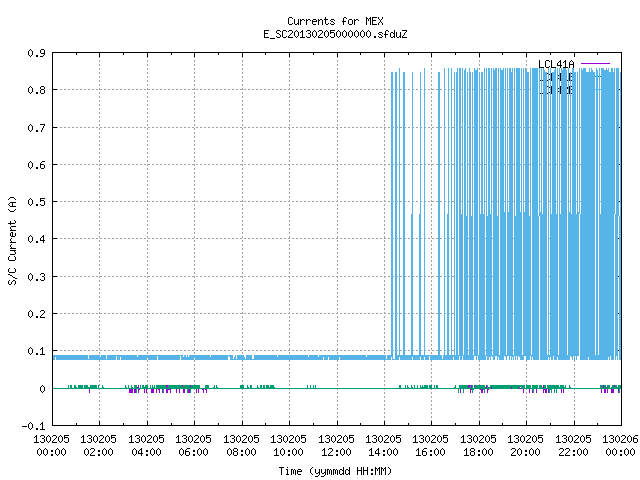
Task: Click the x-axis time label '02:00'
Action: point(98,452)
